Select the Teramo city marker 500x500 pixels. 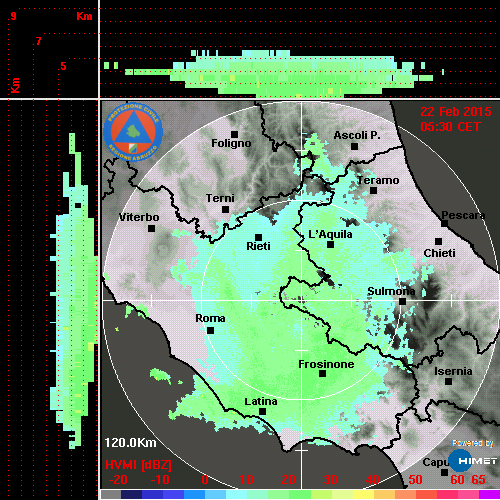(x=374, y=190)
